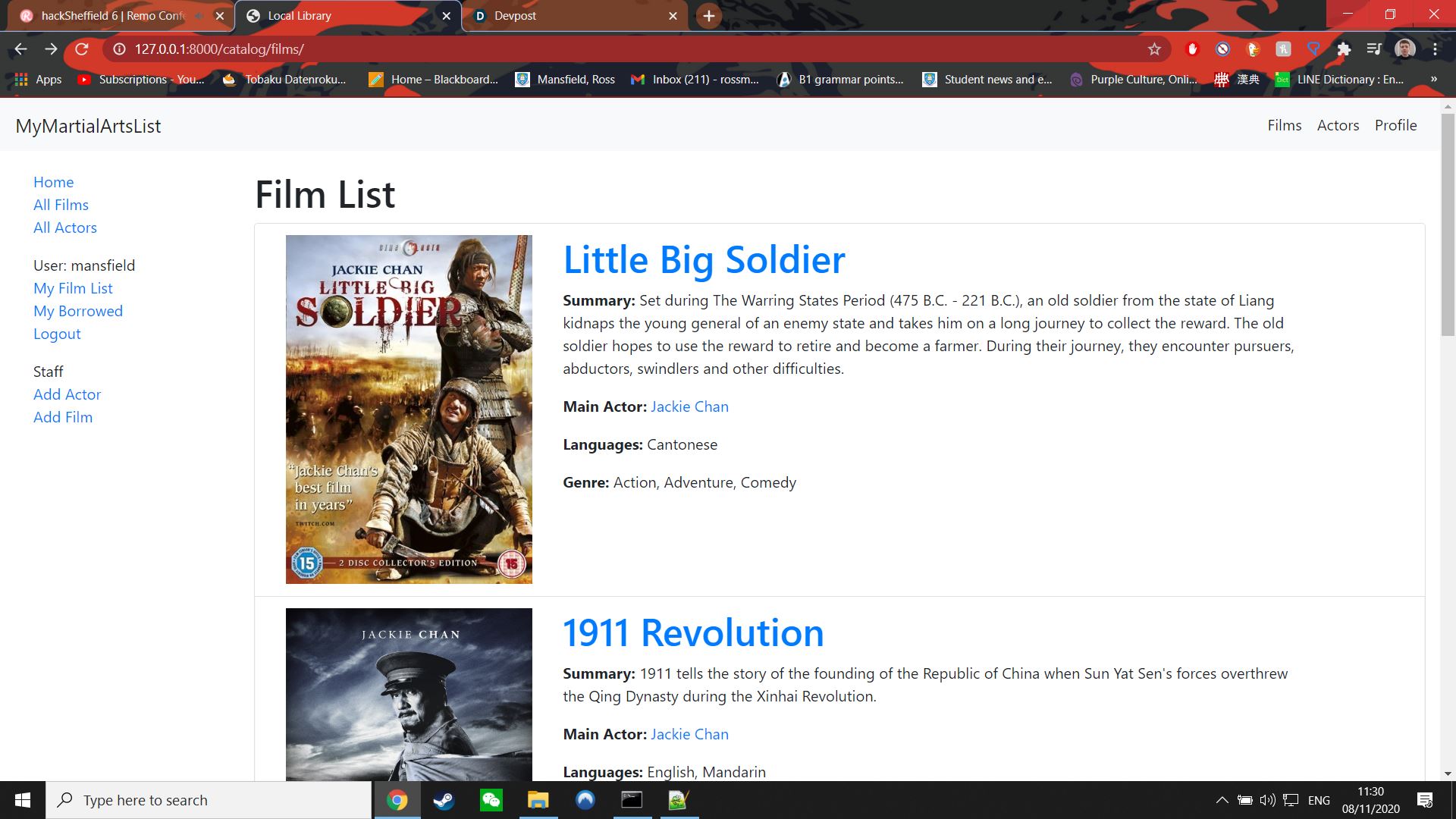This screenshot has height=819, width=1456.
Task: Open a new browser tab
Action: pyautogui.click(x=708, y=16)
